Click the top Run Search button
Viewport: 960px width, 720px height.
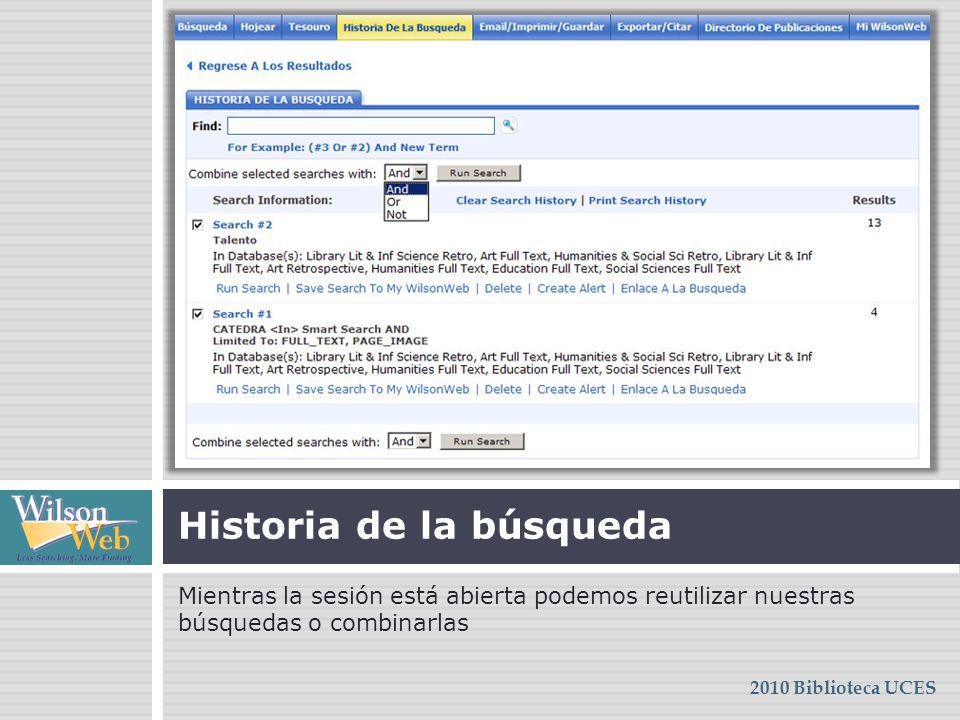tap(478, 173)
